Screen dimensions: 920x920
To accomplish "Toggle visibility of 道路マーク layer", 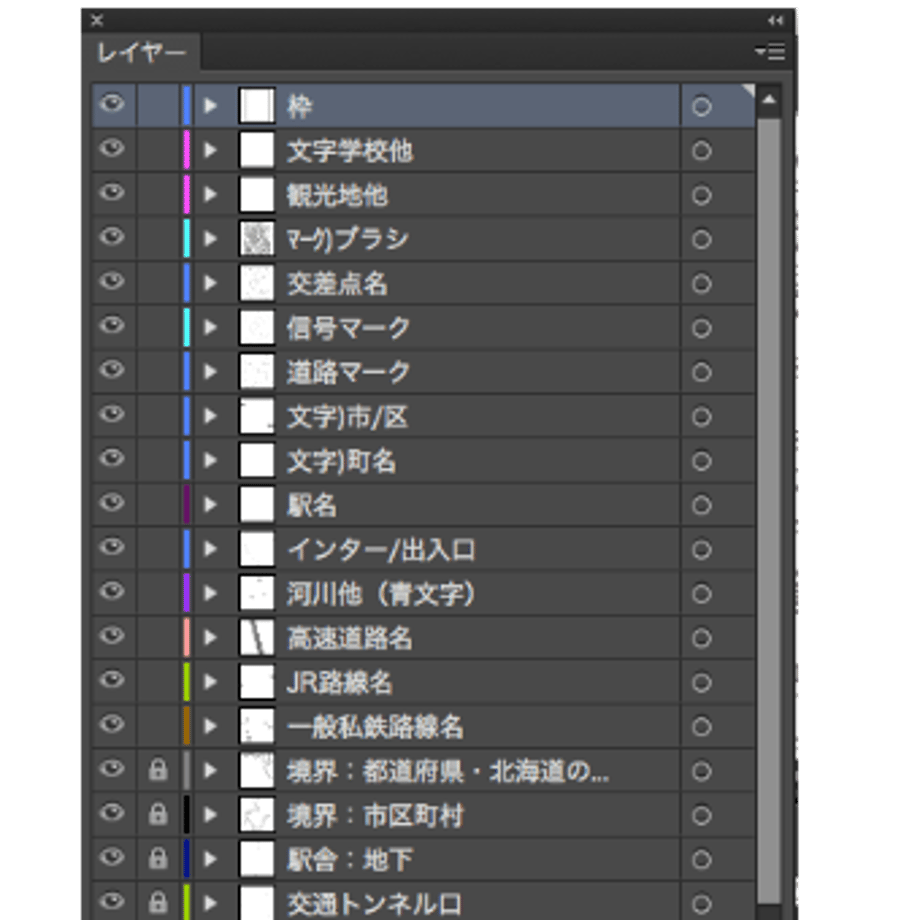I will pos(112,370).
